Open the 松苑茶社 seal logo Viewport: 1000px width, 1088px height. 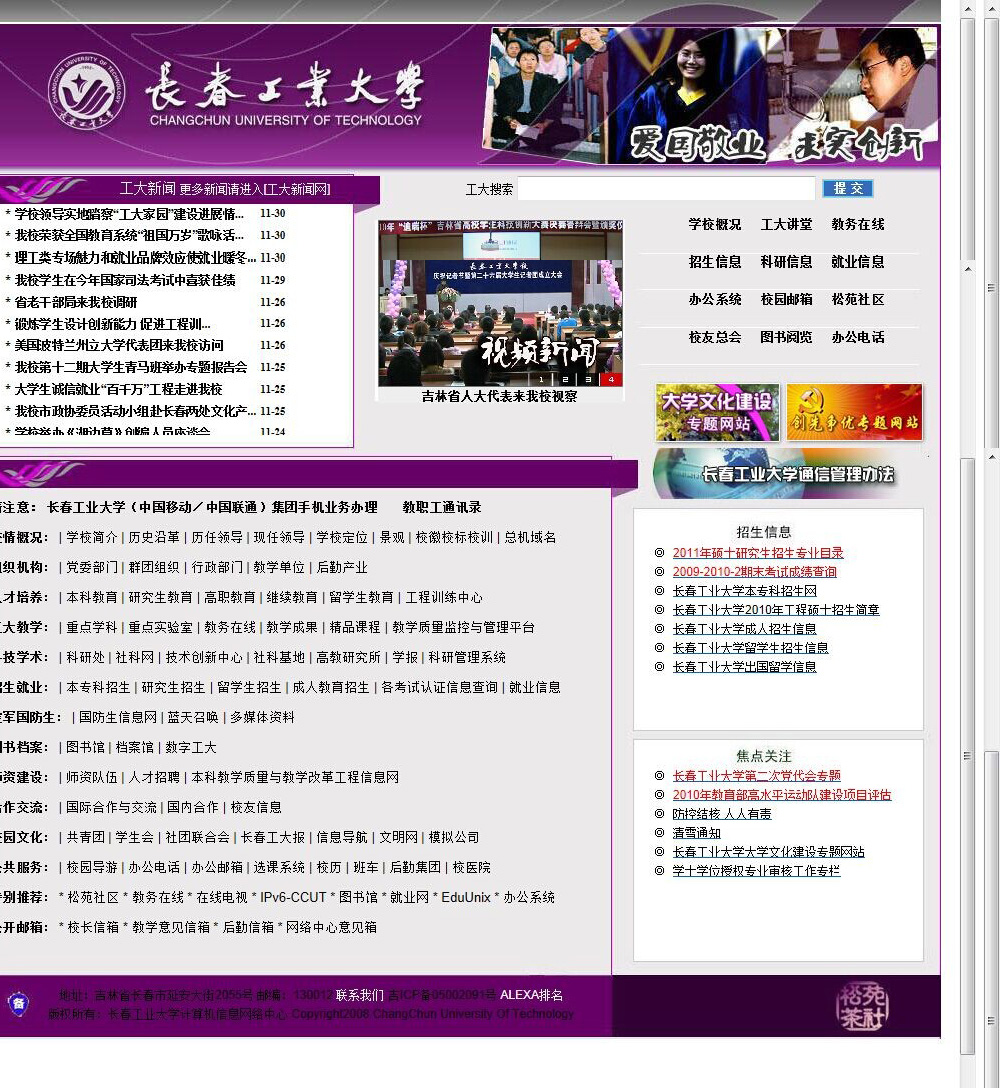point(862,1005)
